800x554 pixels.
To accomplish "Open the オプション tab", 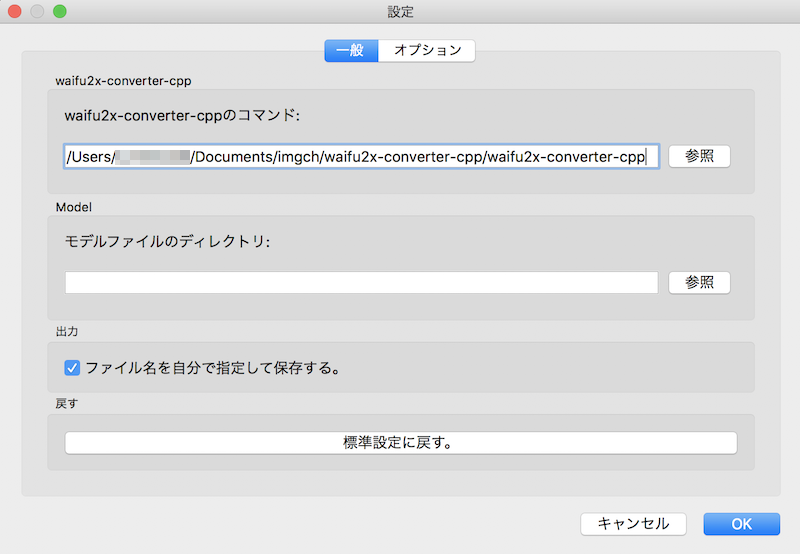I will [x=427, y=50].
